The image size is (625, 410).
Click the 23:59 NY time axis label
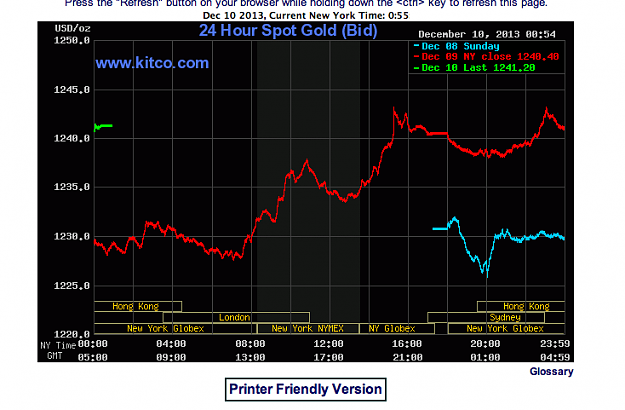555,343
